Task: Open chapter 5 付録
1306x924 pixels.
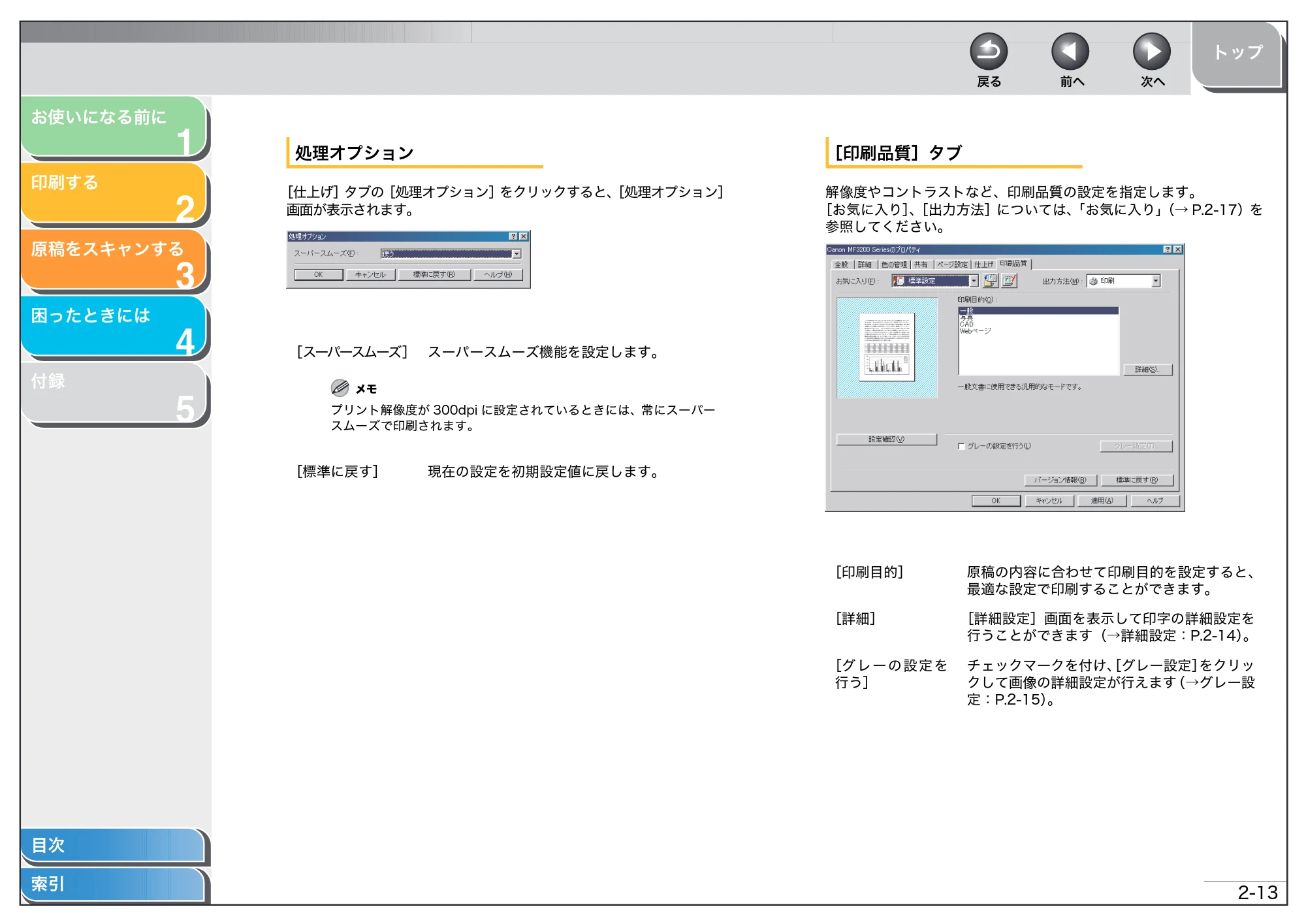Action: 114,393
